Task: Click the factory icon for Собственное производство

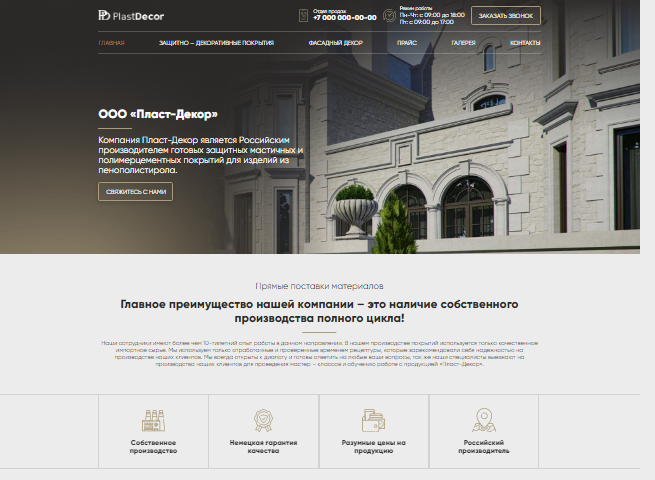Action: click(153, 420)
